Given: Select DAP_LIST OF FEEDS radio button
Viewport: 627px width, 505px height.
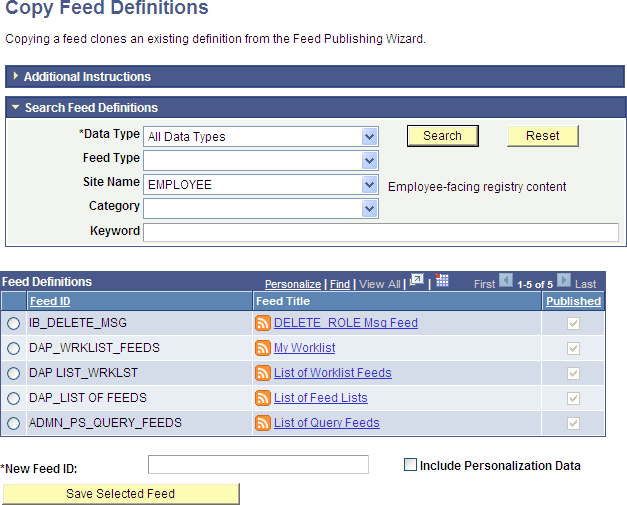Looking at the screenshot, I should [x=14, y=398].
